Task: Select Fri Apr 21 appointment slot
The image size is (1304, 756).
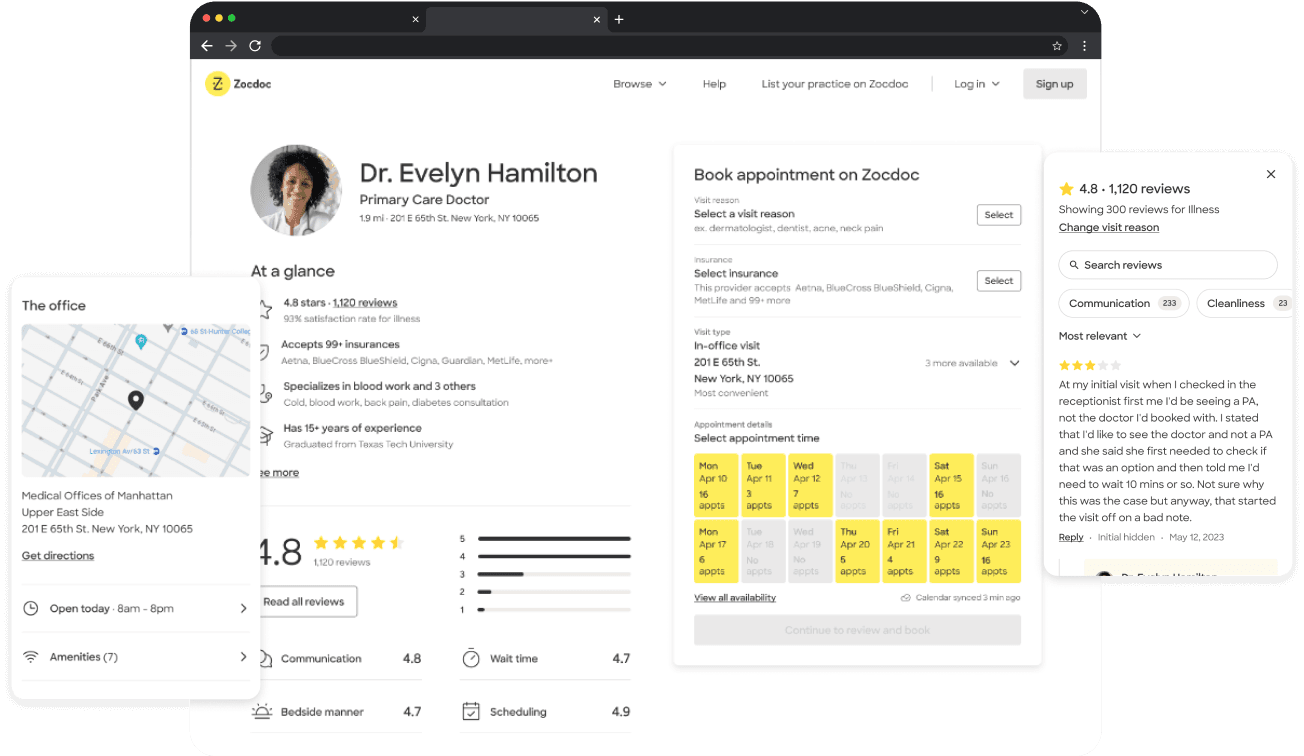Action: pyautogui.click(x=904, y=552)
